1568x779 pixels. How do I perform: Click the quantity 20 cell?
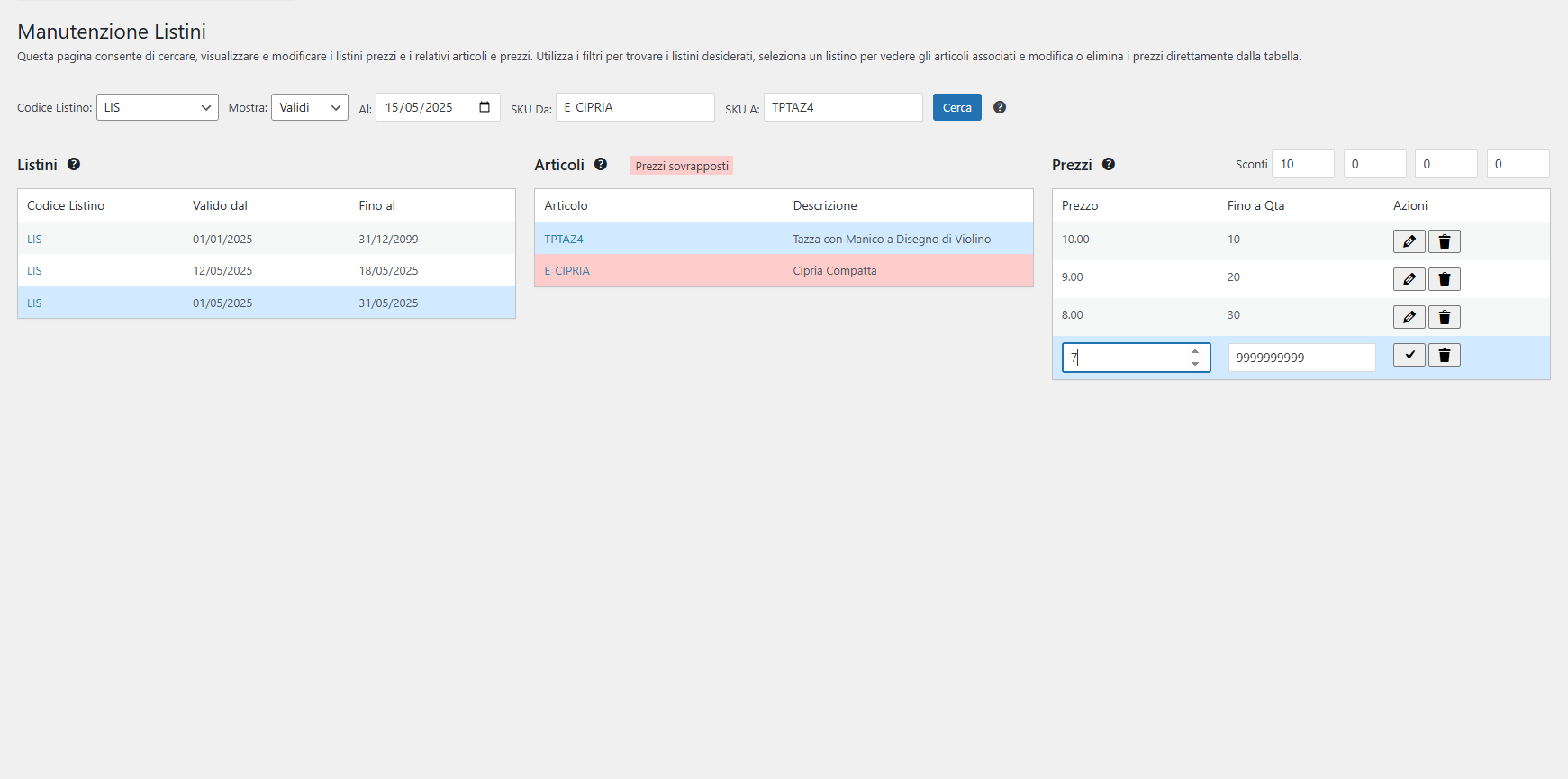pyautogui.click(x=1234, y=276)
